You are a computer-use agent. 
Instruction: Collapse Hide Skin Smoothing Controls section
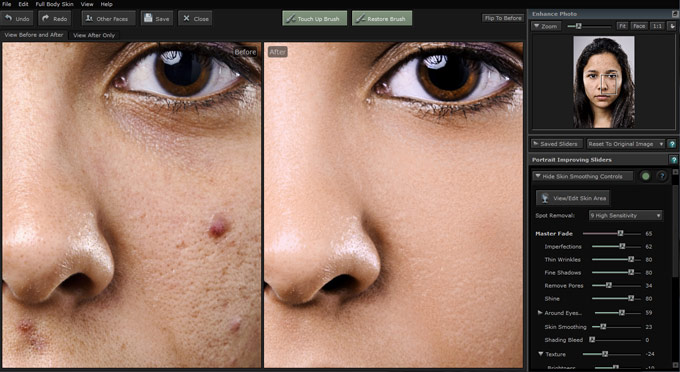[x=582, y=176]
